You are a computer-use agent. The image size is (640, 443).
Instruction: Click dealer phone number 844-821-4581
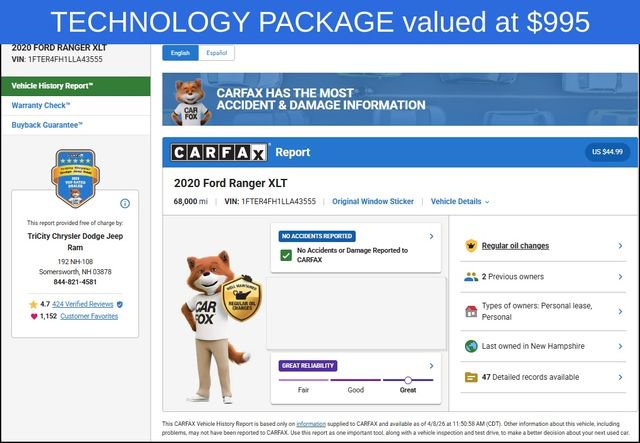(75, 282)
